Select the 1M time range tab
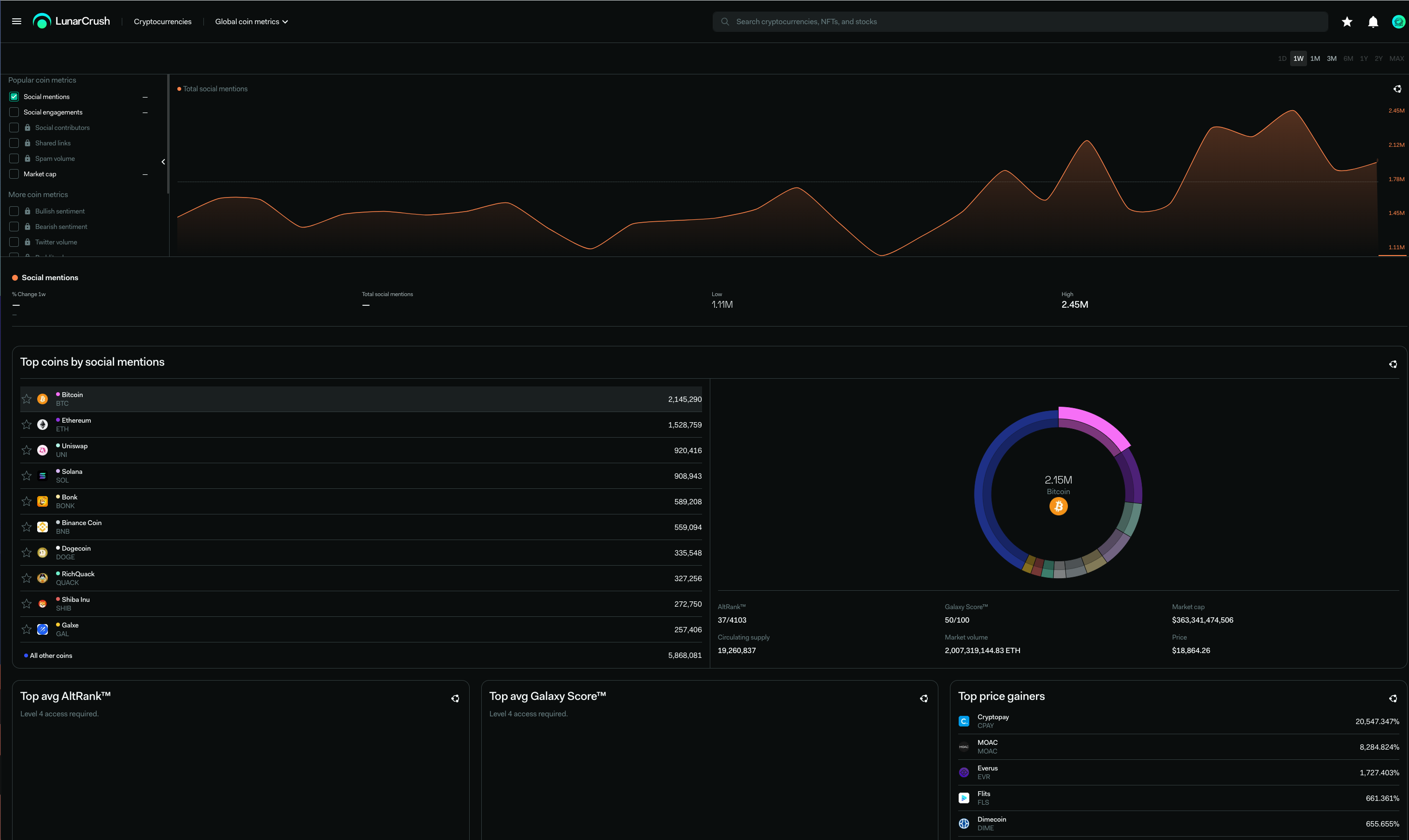1409x840 pixels. click(1314, 58)
